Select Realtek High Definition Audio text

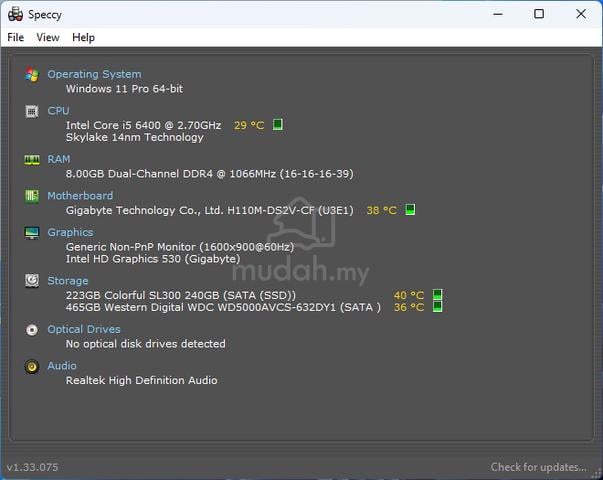click(142, 380)
